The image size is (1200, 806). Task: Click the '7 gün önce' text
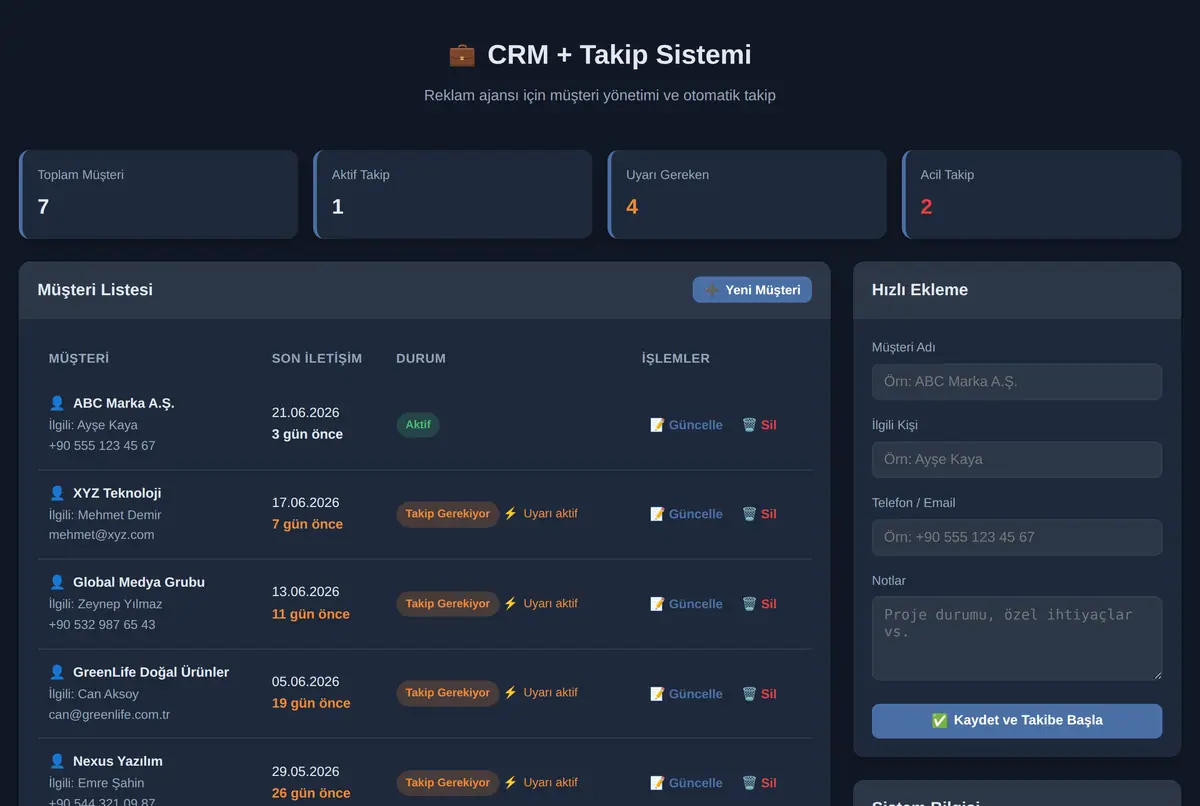(307, 524)
